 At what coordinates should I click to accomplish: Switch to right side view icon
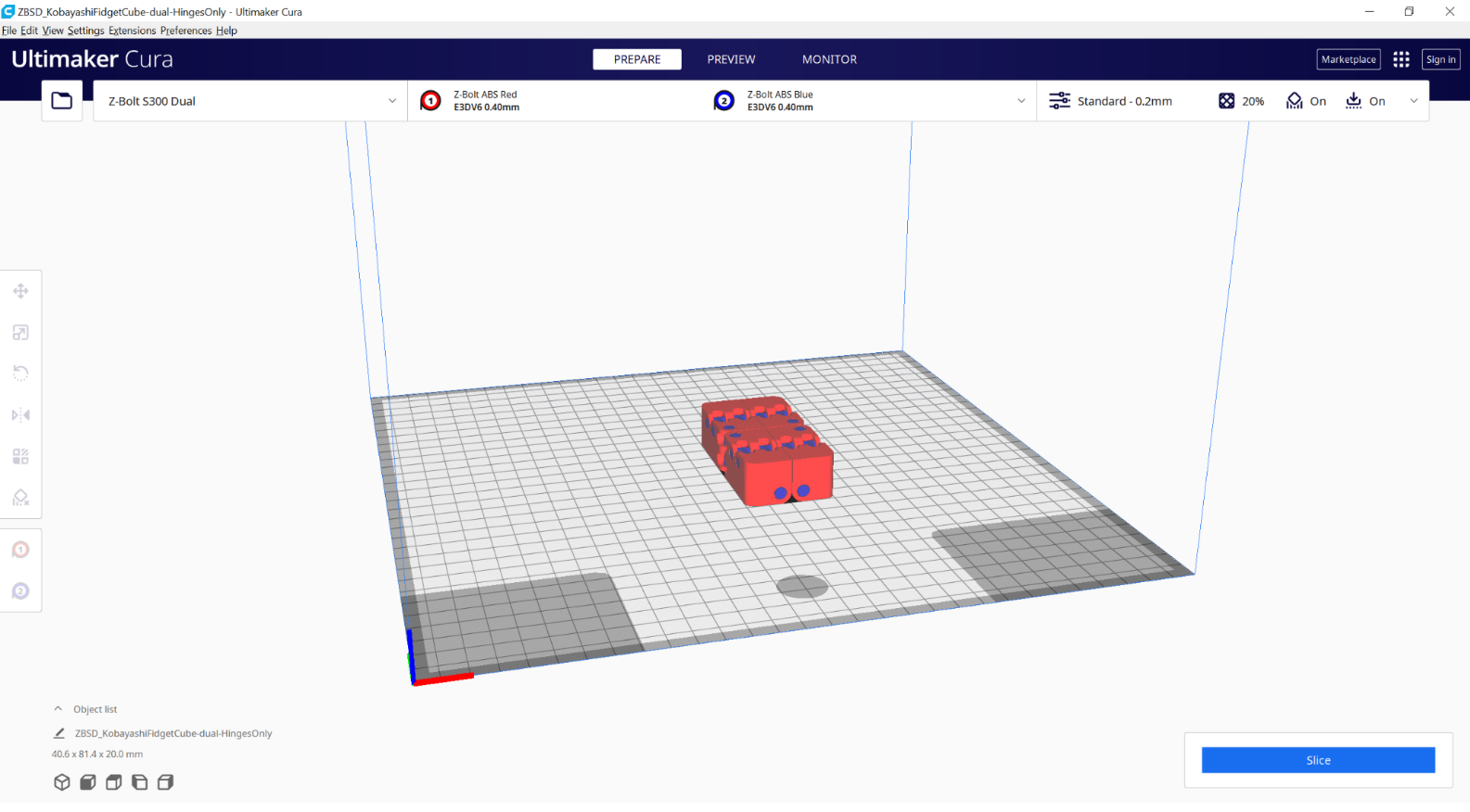coord(166,782)
